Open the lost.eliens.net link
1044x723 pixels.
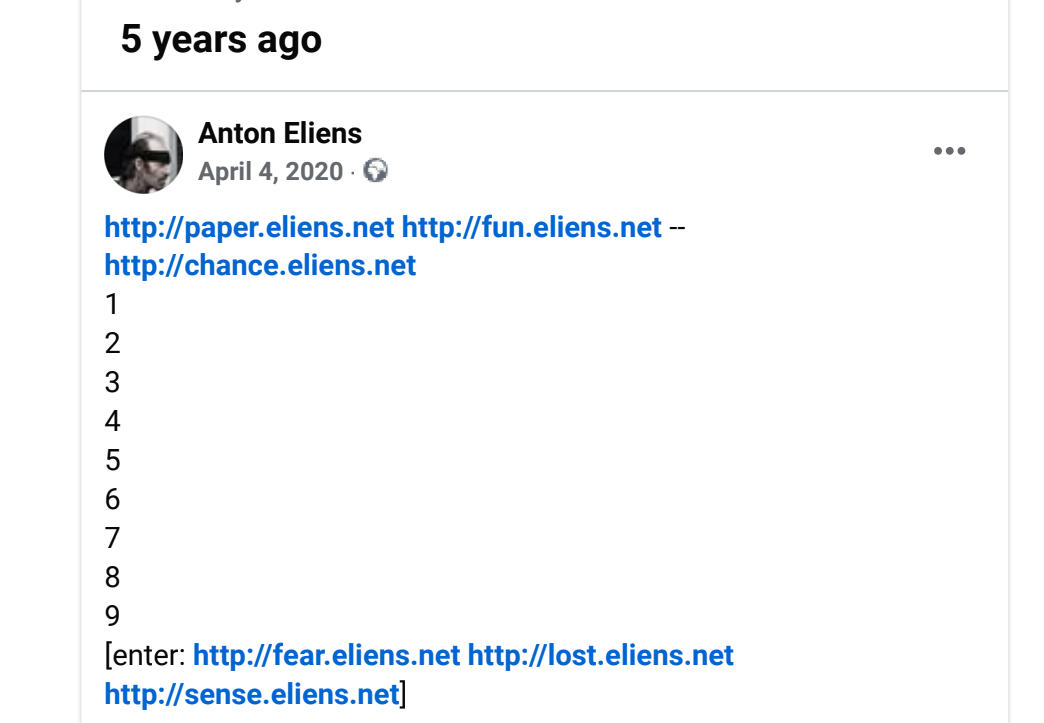click(x=601, y=656)
